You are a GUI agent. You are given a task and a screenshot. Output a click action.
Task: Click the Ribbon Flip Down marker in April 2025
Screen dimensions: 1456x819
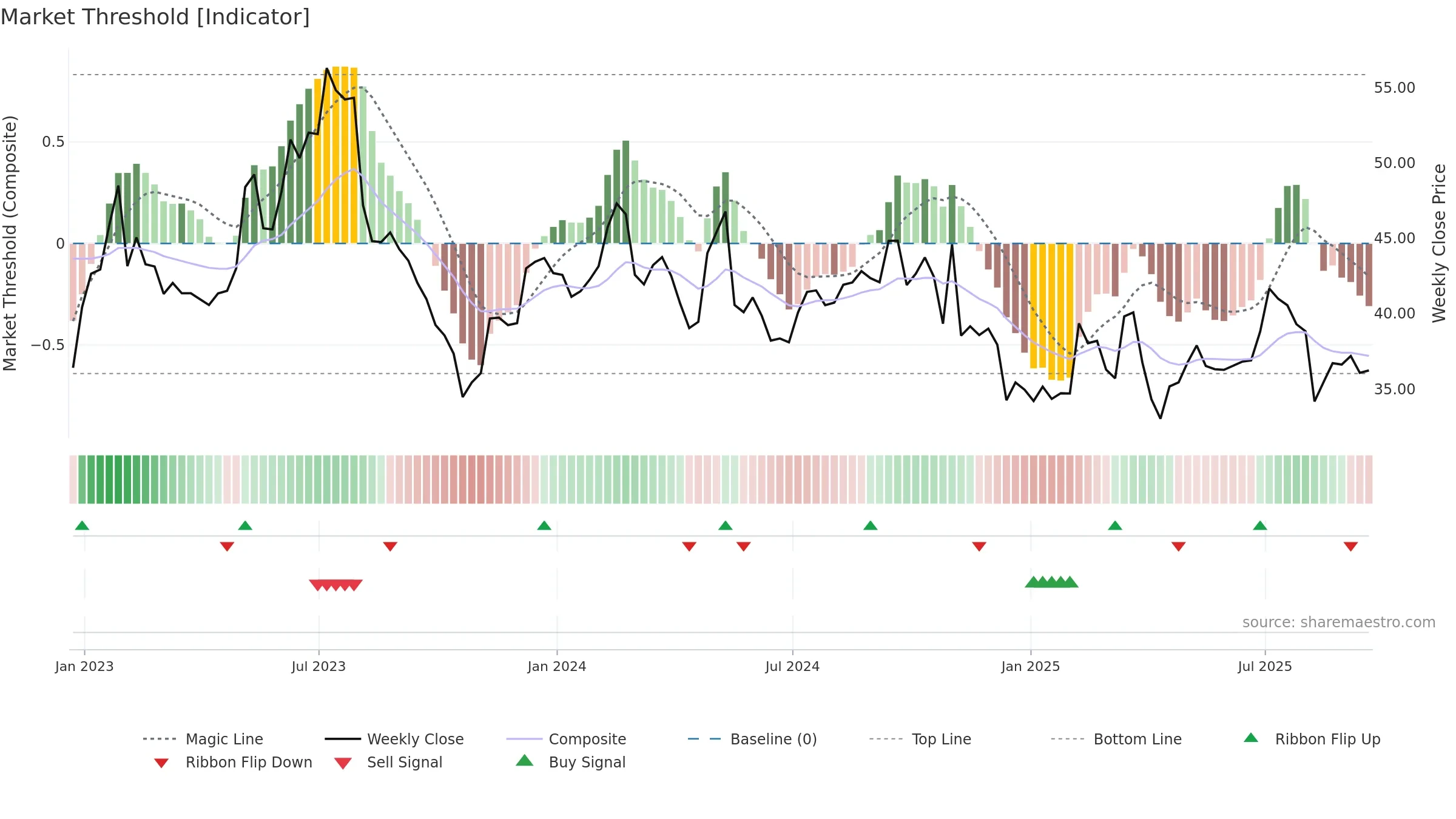(x=1179, y=546)
